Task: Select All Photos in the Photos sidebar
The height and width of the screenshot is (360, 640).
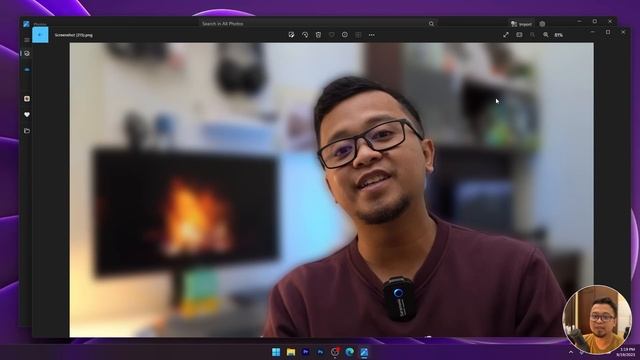Action: click(27, 53)
